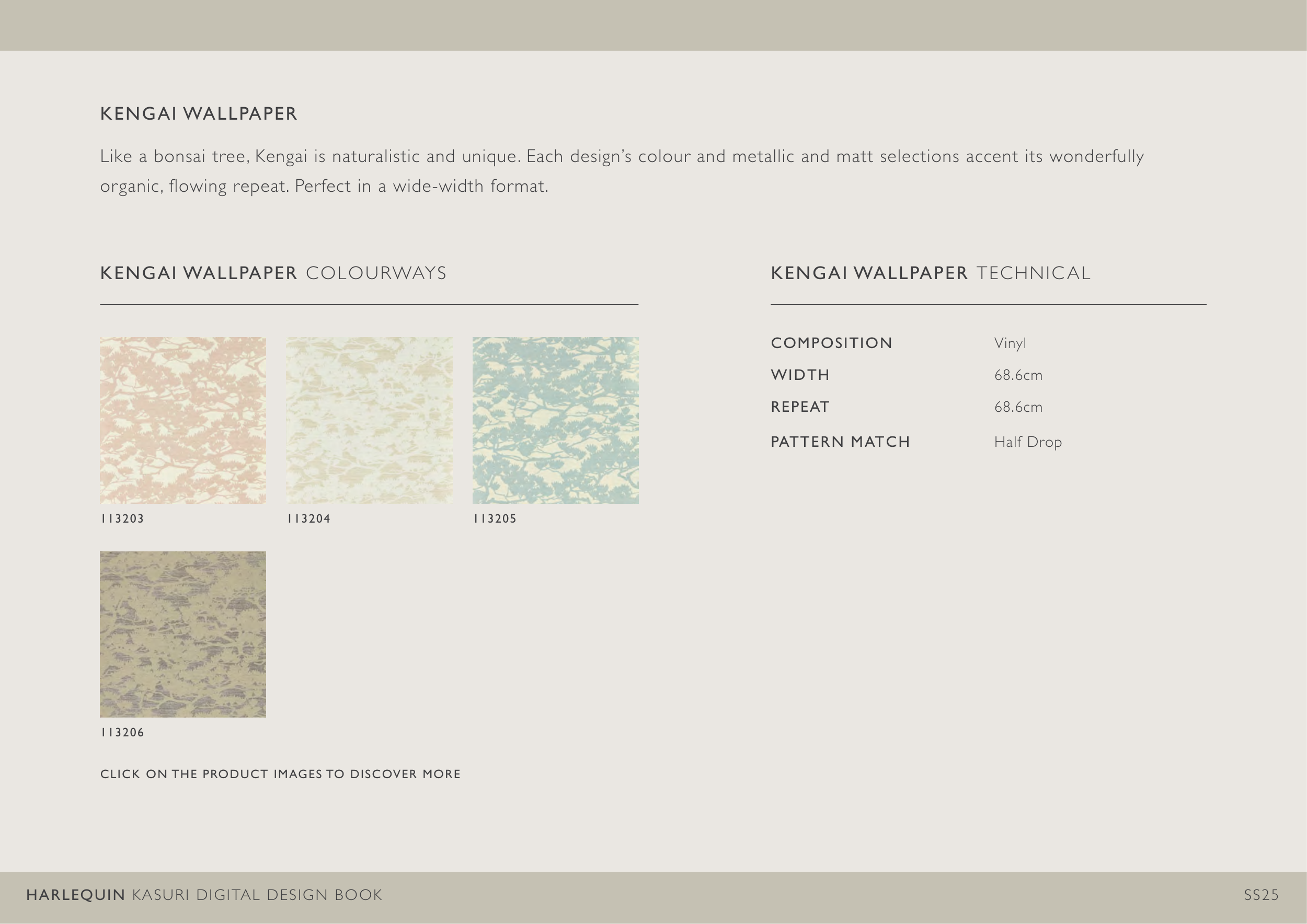Click the Kengai Wallpaper Technical heading
Viewport: 1307px width, 924px height.
[x=930, y=273]
